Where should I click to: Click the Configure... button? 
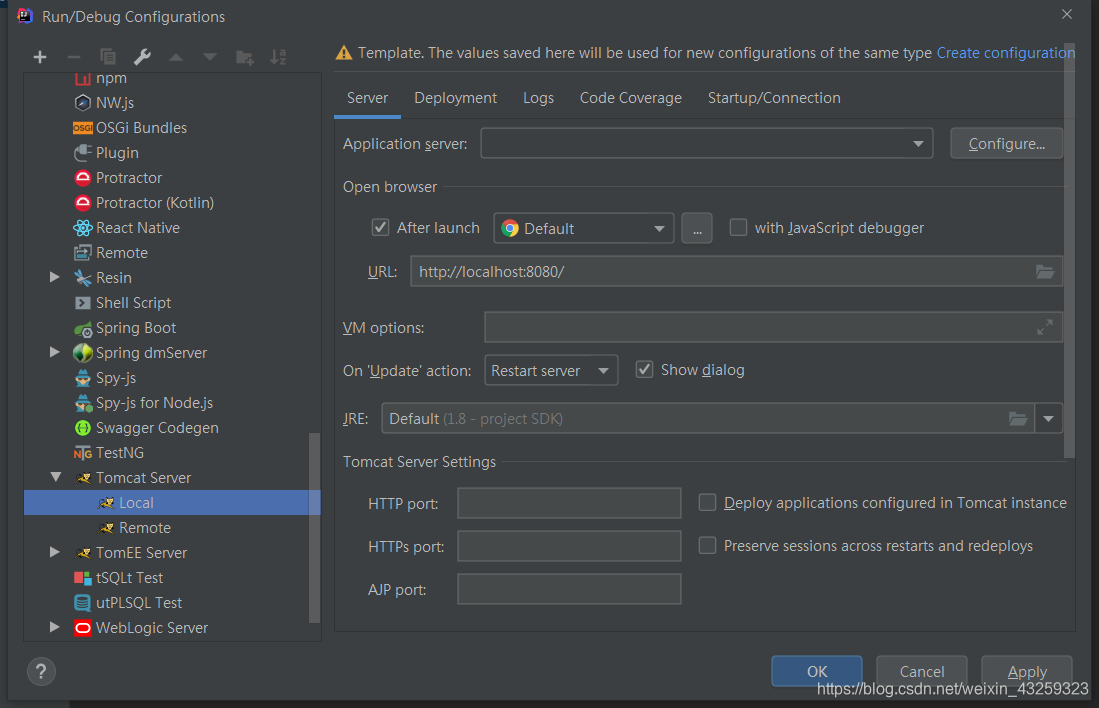[x=1006, y=144]
